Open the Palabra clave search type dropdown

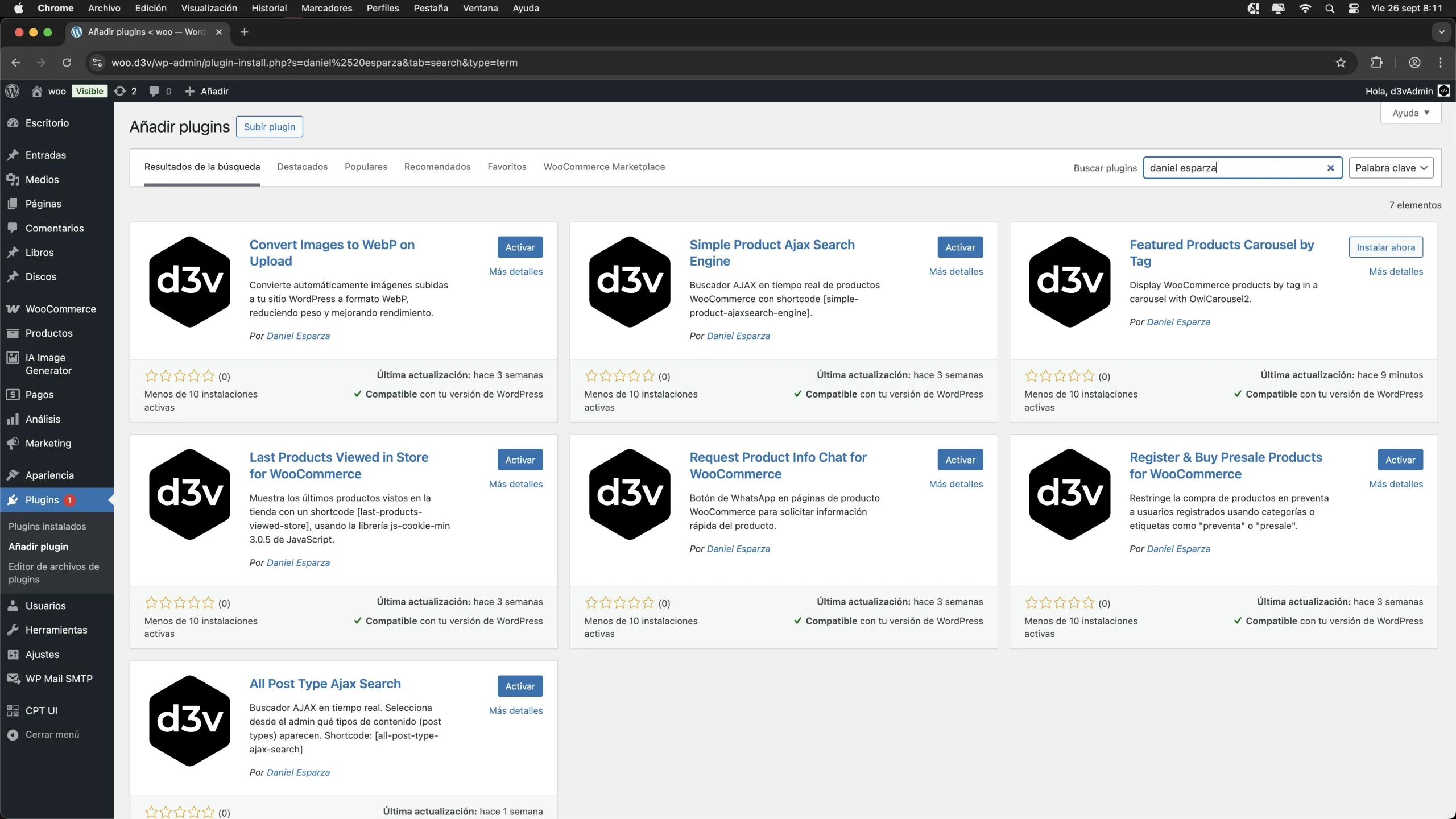pyautogui.click(x=1391, y=168)
